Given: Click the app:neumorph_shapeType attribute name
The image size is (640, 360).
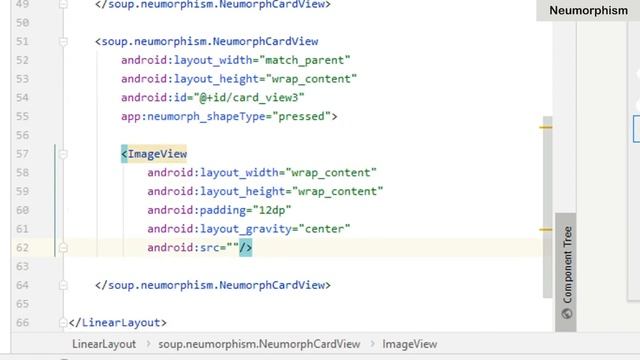Looking at the screenshot, I should click(x=193, y=117).
